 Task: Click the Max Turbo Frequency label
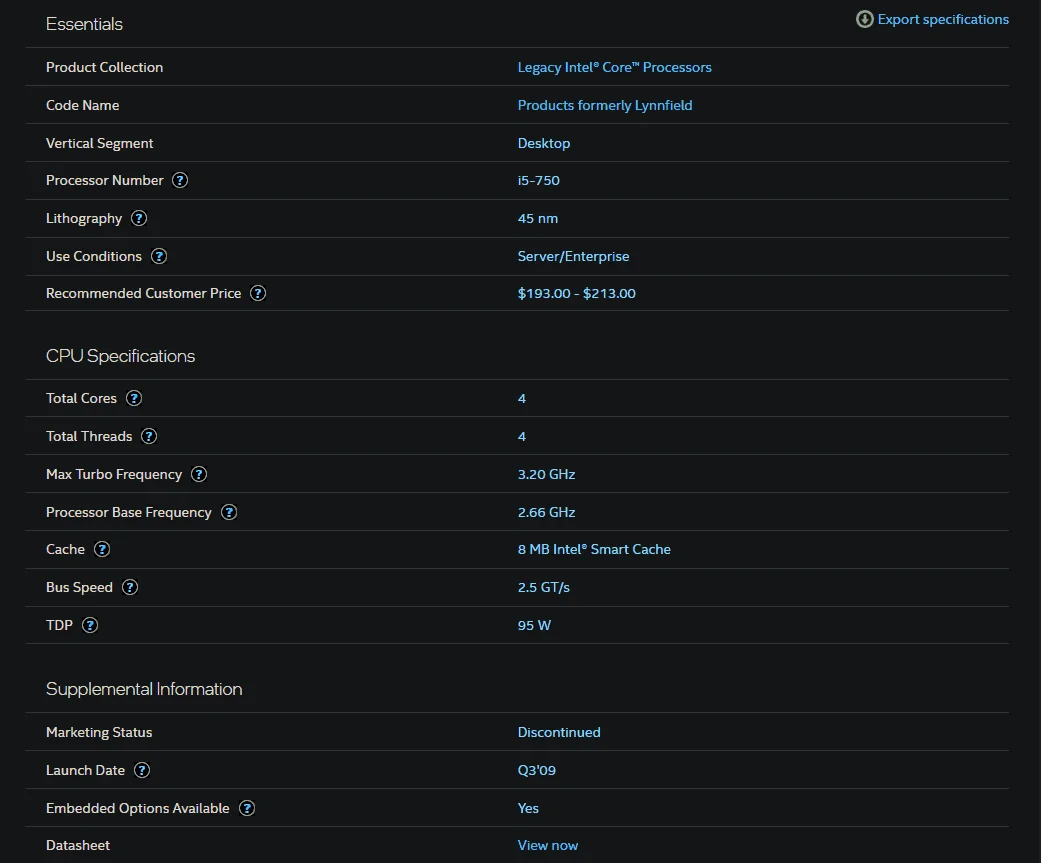[x=114, y=474]
